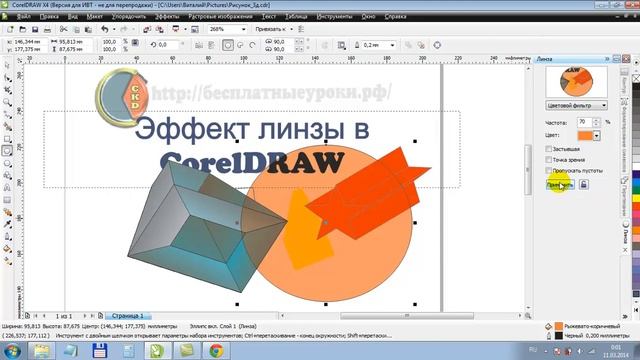The width and height of the screenshot is (640, 360).
Task: Enable the Пропускать пустоты checkbox
Action: click(549, 170)
